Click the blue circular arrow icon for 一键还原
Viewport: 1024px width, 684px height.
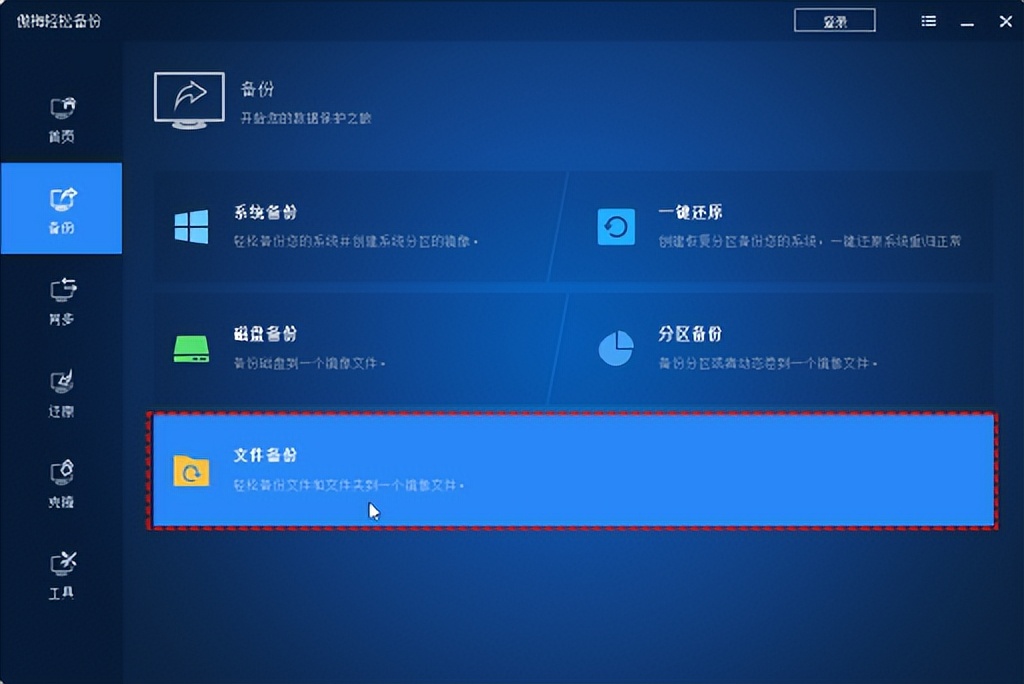(617, 227)
